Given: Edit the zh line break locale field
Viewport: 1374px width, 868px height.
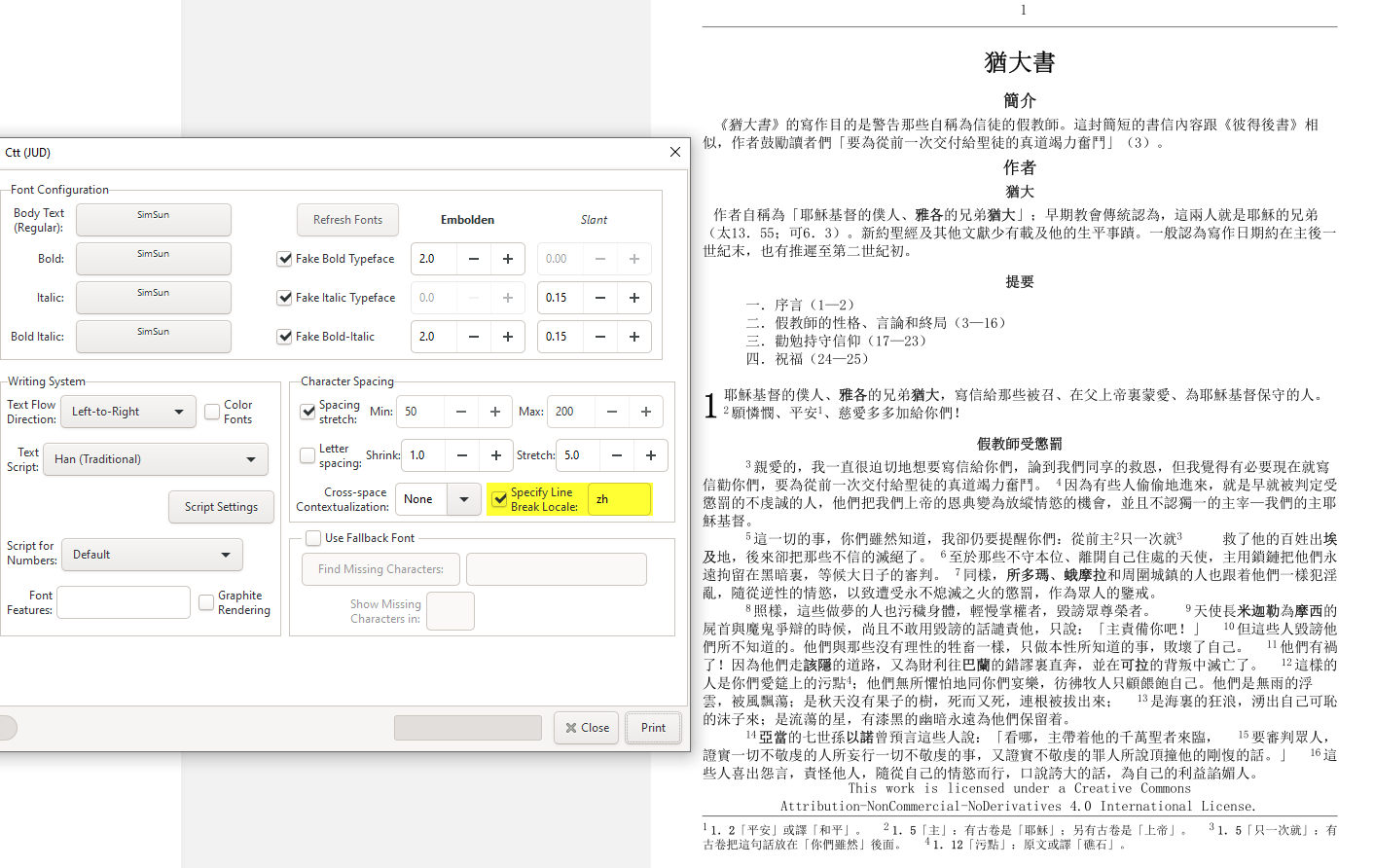Looking at the screenshot, I should 619,498.
